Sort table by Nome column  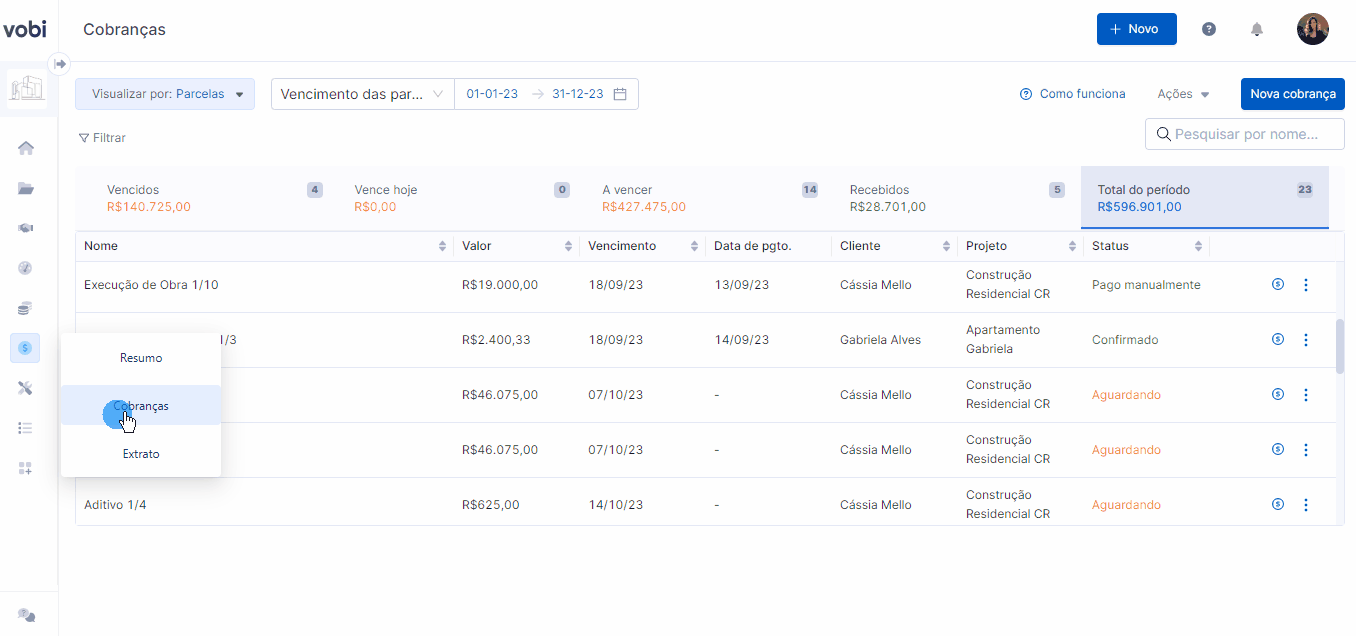coord(443,246)
